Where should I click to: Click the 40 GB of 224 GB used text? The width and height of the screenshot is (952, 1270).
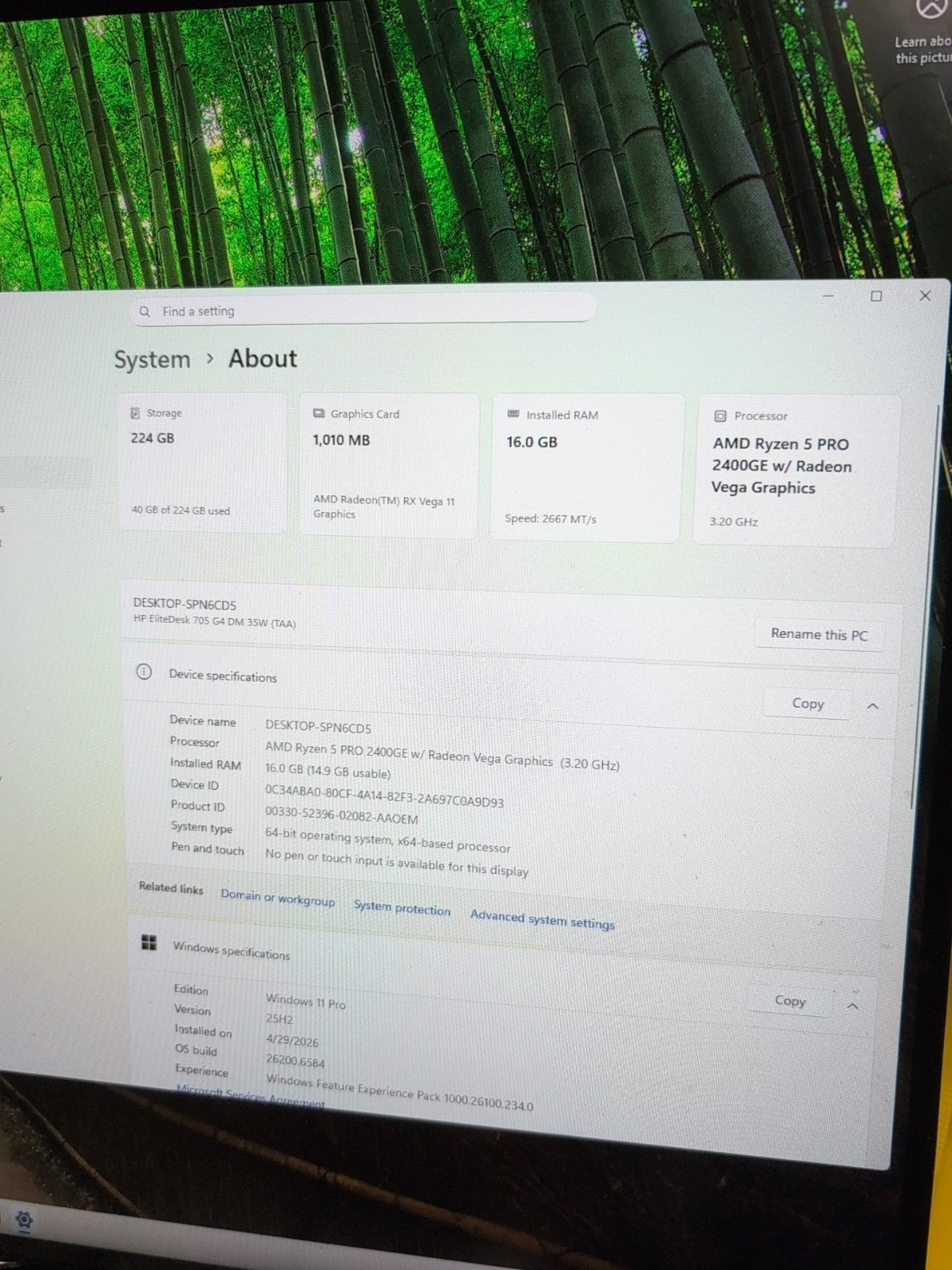pos(181,510)
